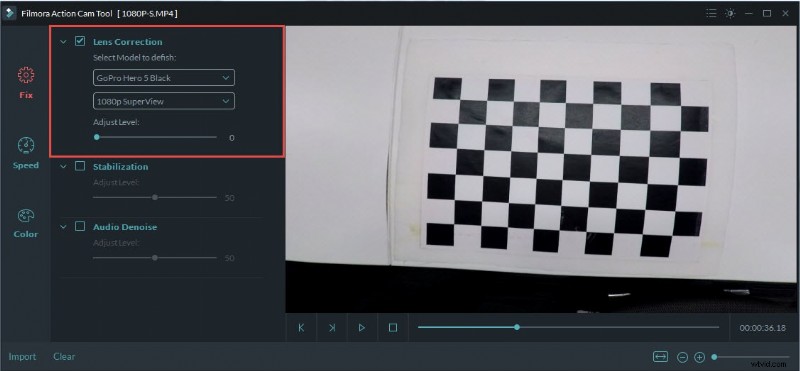Click the Stabilization adjust level slider

(x=155, y=197)
